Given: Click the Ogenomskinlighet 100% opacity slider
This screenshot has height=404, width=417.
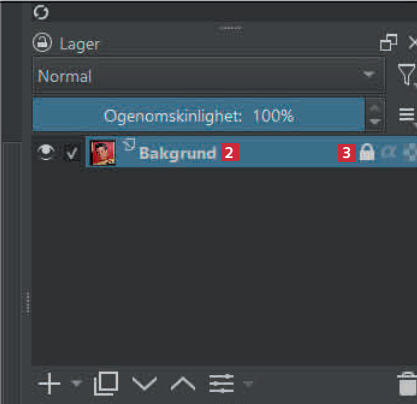Looking at the screenshot, I should pyautogui.click(x=199, y=115).
